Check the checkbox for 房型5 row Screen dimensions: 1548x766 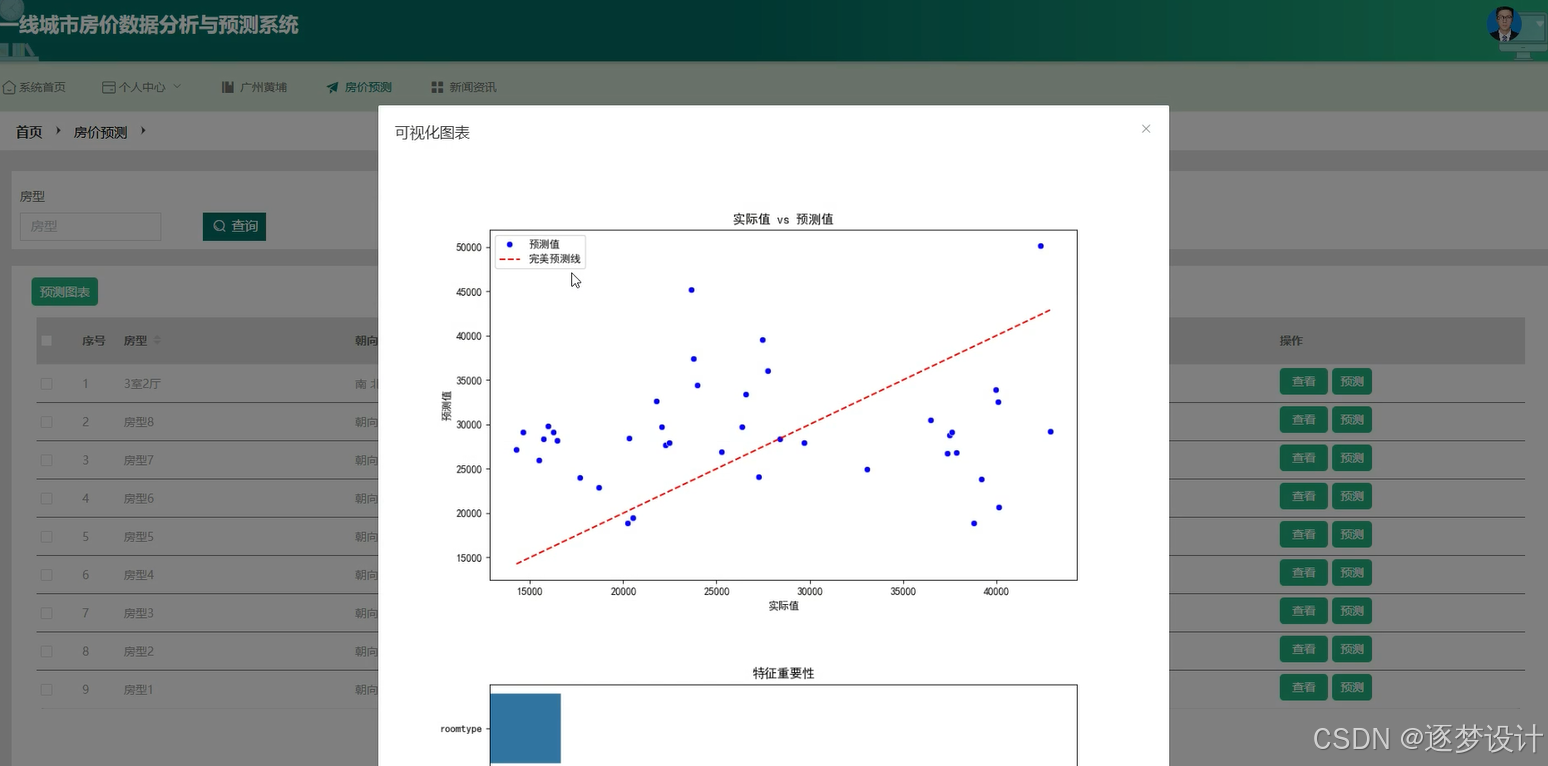46,537
